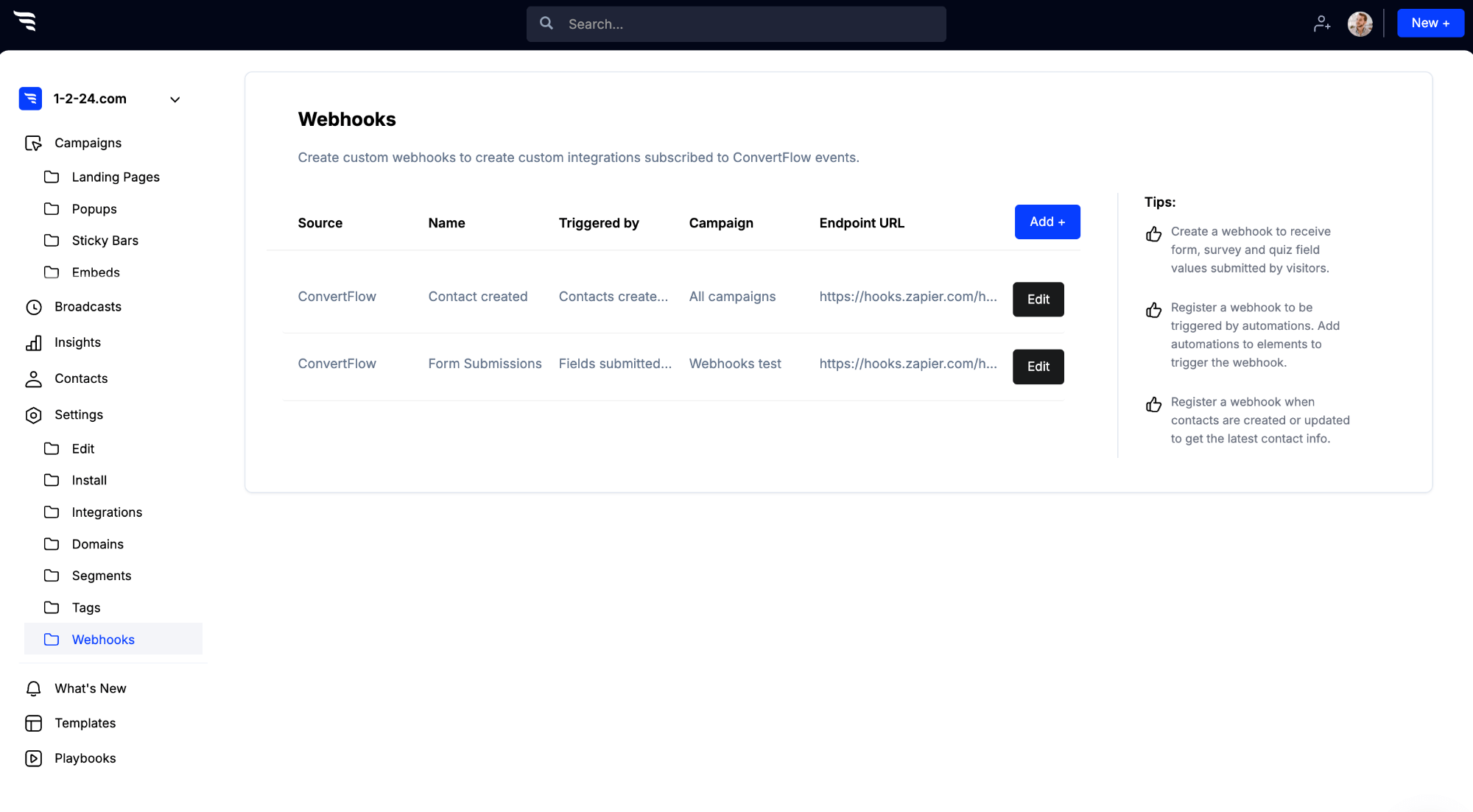Click the folder icon beside Edit in the sidebar
Screen dimensions: 1473x812
tap(52, 448)
